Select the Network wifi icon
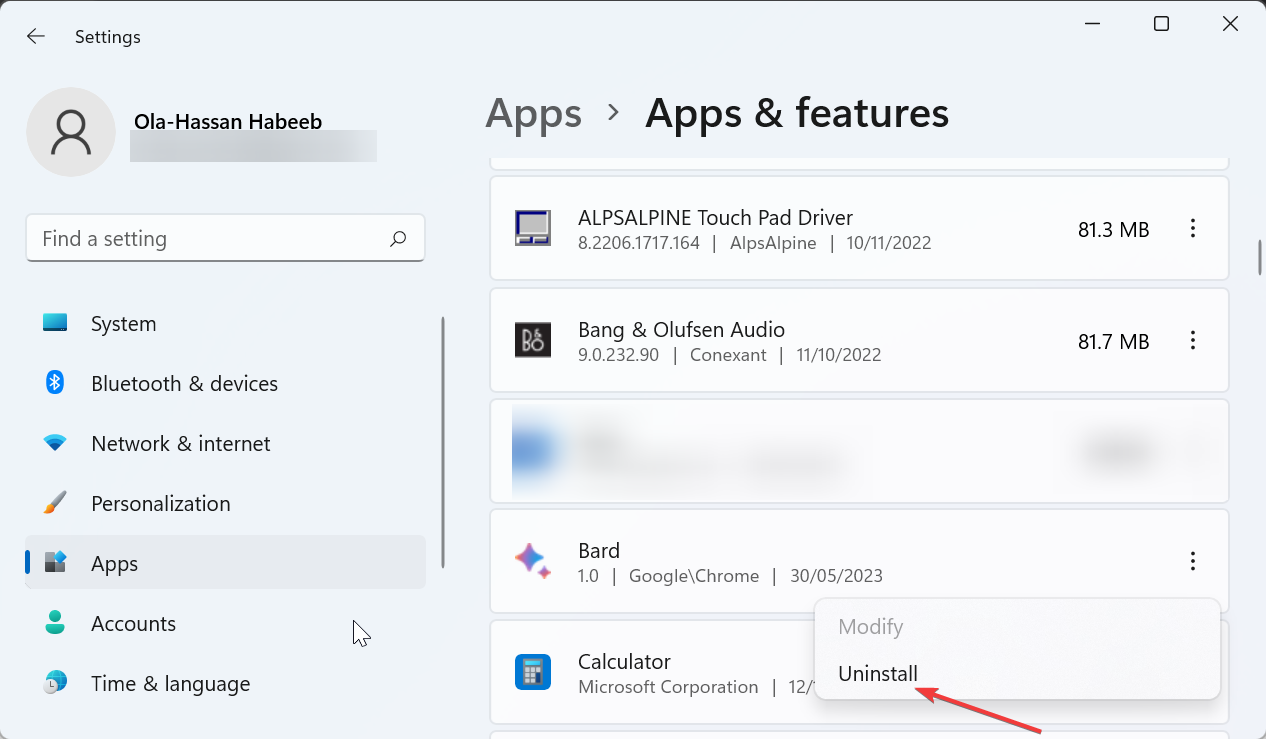Viewport: 1266px width, 739px height. point(55,443)
